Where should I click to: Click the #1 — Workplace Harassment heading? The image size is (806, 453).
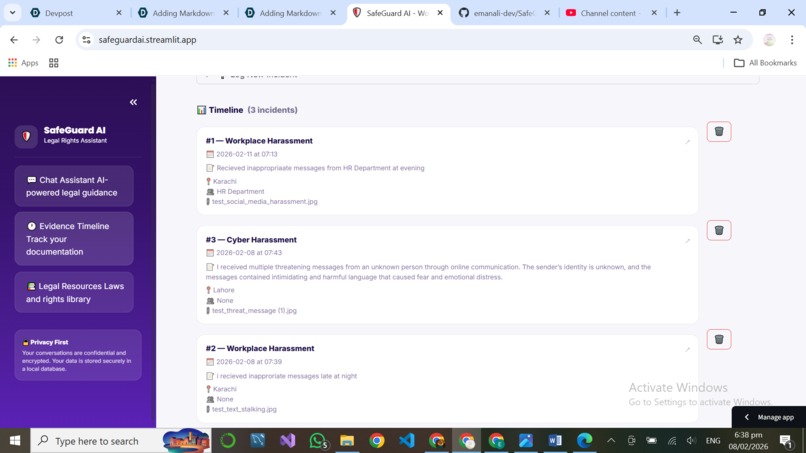259,140
